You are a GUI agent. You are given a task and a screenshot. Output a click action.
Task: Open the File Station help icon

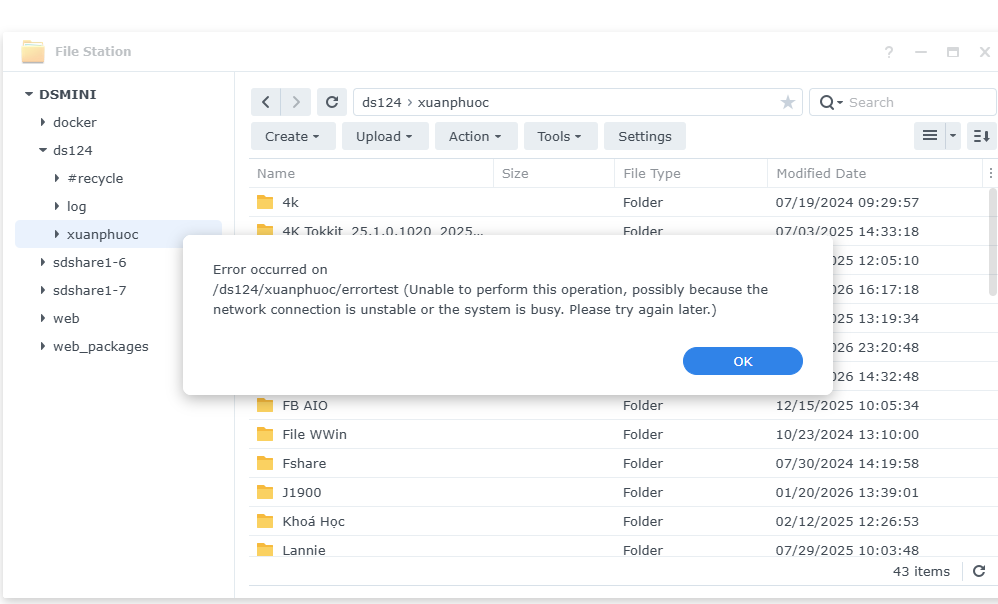point(889,52)
